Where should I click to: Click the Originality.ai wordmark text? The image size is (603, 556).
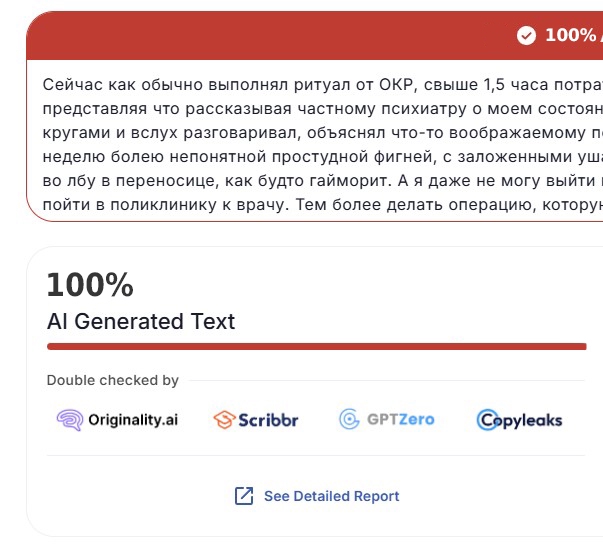(133, 419)
